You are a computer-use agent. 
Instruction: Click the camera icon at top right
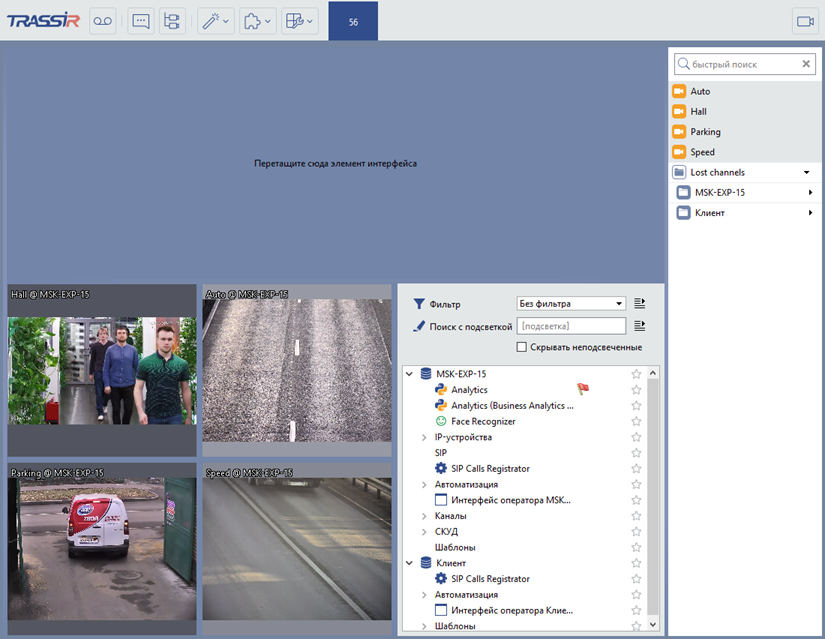tap(804, 21)
